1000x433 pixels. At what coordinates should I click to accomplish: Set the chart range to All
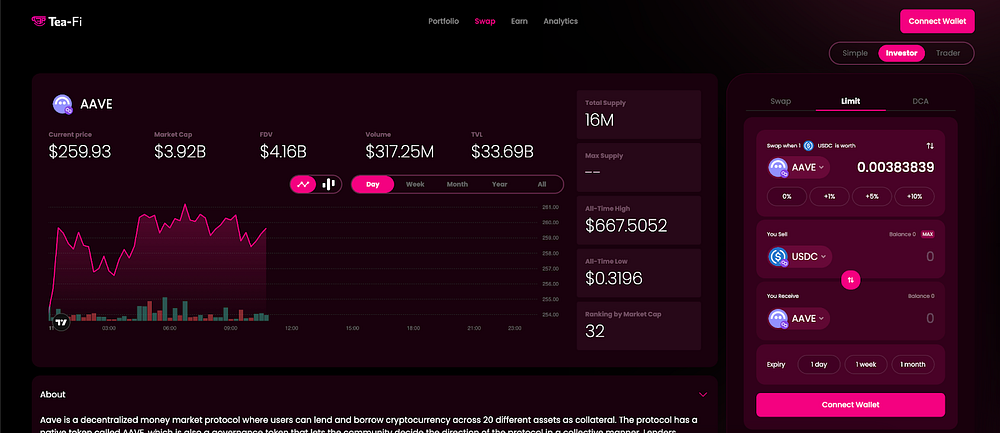pos(541,184)
